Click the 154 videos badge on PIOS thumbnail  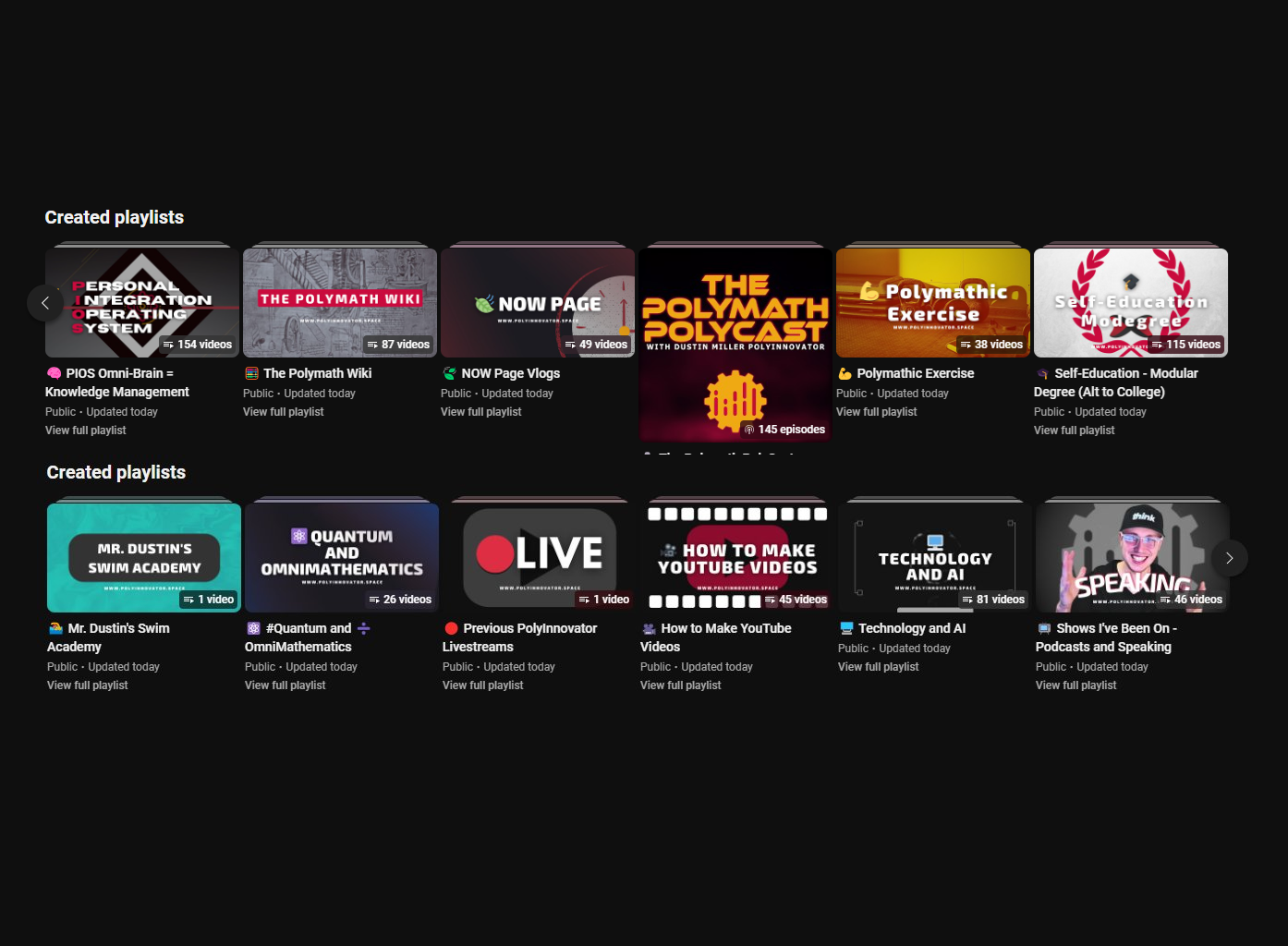tap(198, 345)
